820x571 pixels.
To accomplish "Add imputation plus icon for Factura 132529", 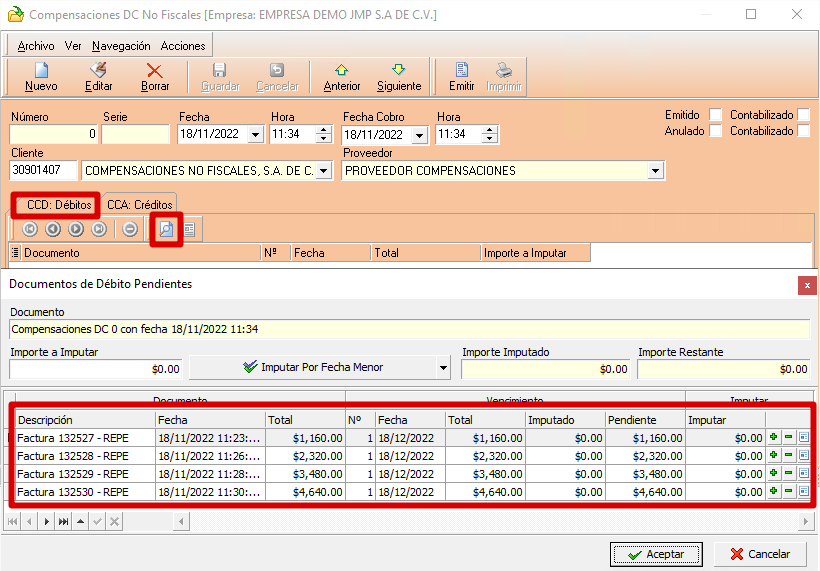I will pos(773,473).
